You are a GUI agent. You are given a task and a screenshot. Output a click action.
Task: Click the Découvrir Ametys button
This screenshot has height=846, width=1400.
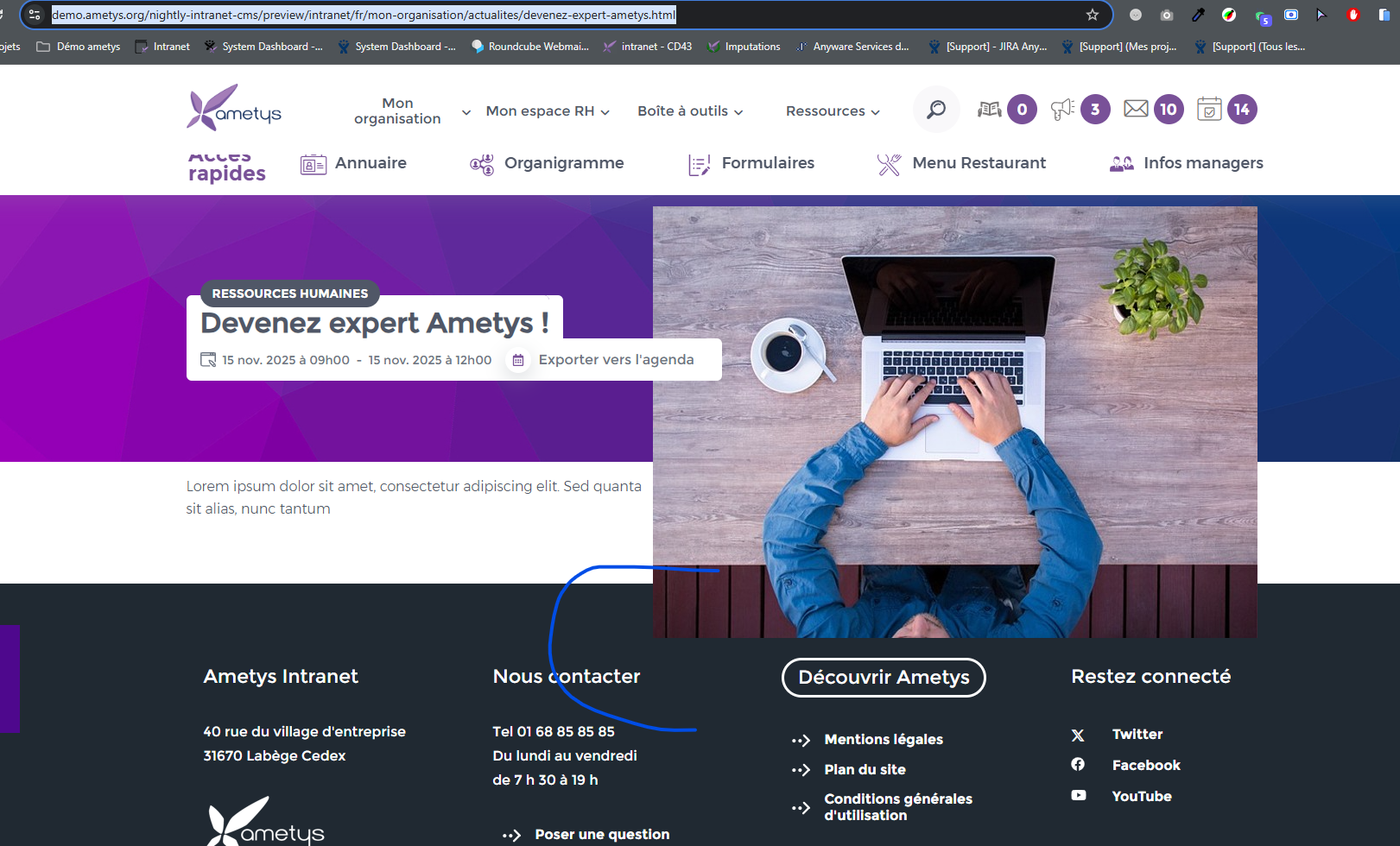[884, 678]
